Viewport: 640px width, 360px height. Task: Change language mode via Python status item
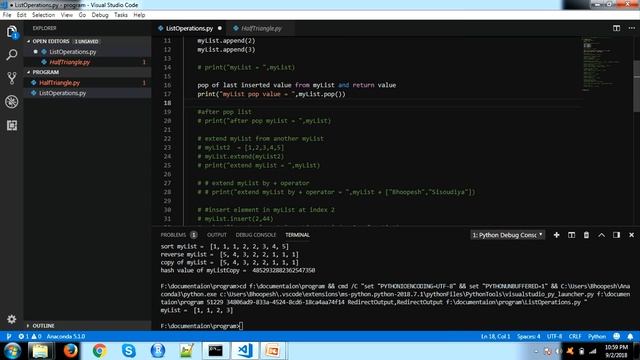point(597,337)
